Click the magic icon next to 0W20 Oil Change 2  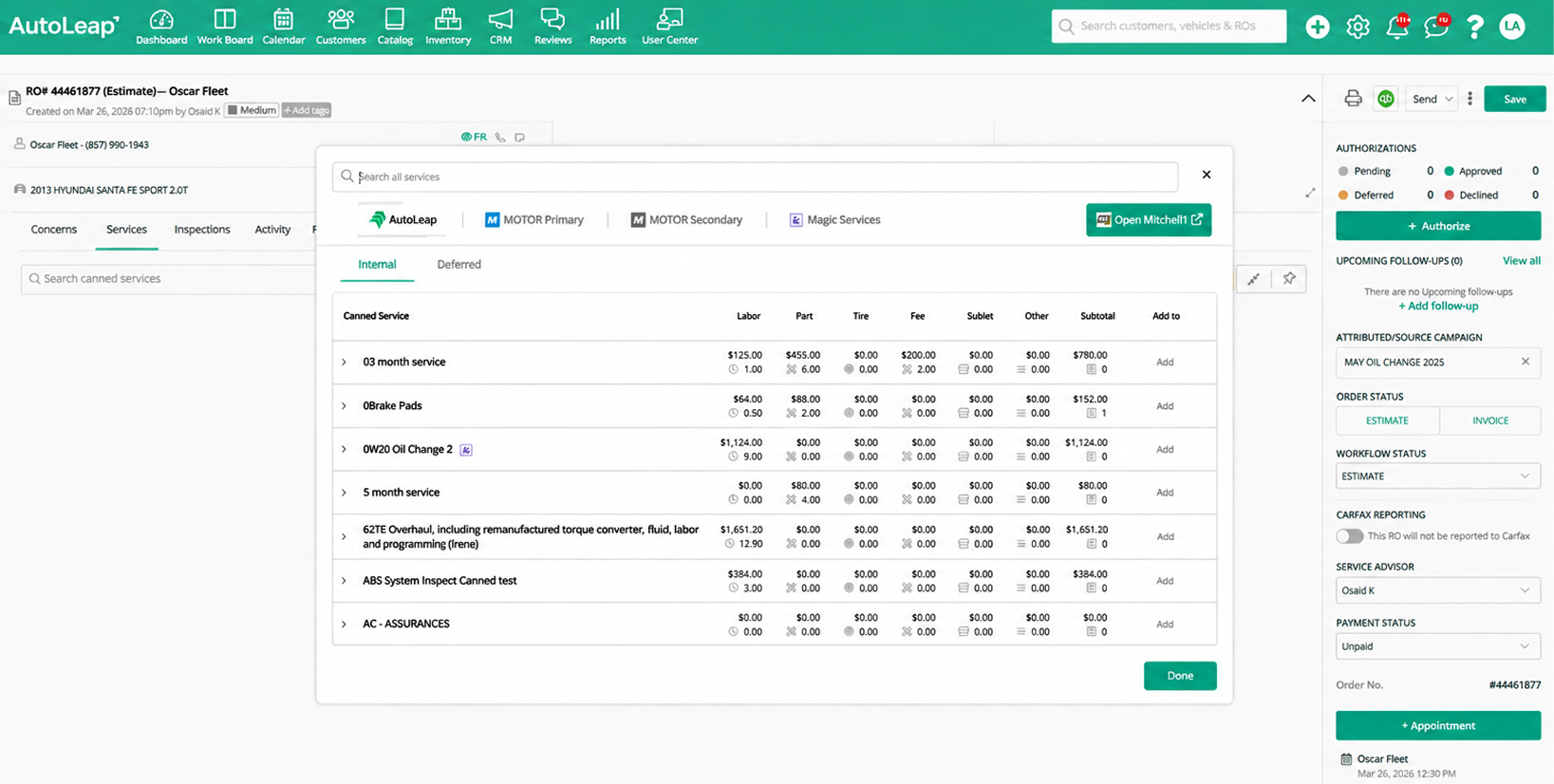466,450
